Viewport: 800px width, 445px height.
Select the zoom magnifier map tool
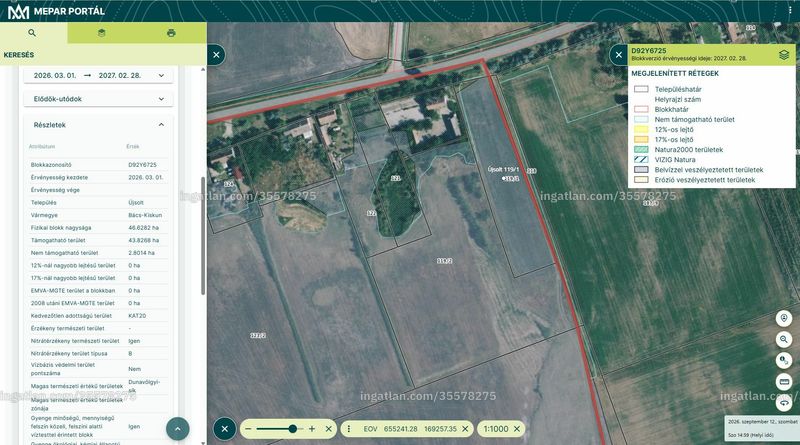tap(784, 339)
